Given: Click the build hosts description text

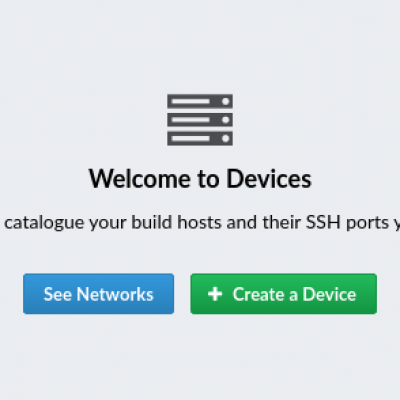Looking at the screenshot, I should pos(200,223).
